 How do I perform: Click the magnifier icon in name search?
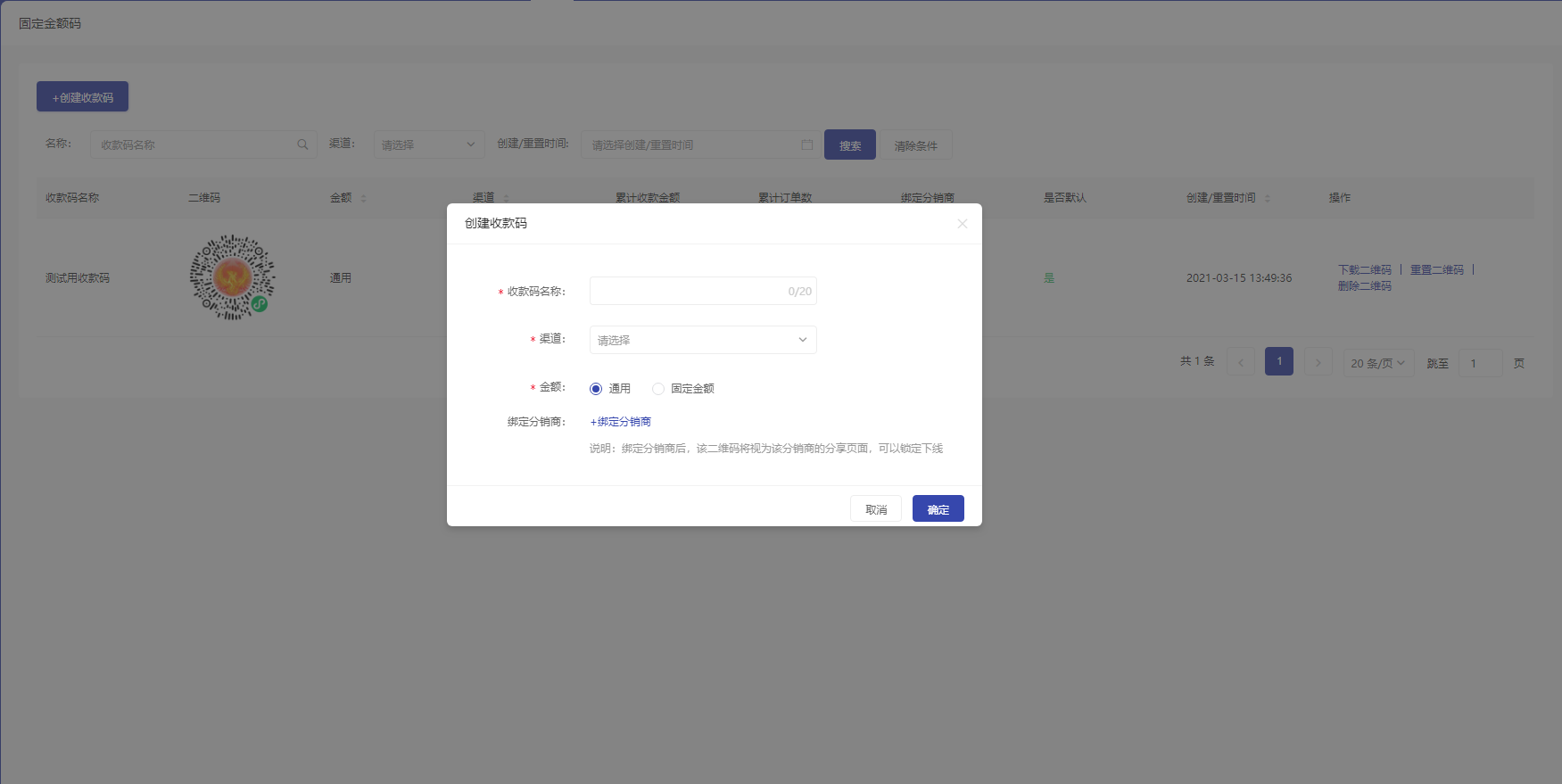tap(302, 144)
